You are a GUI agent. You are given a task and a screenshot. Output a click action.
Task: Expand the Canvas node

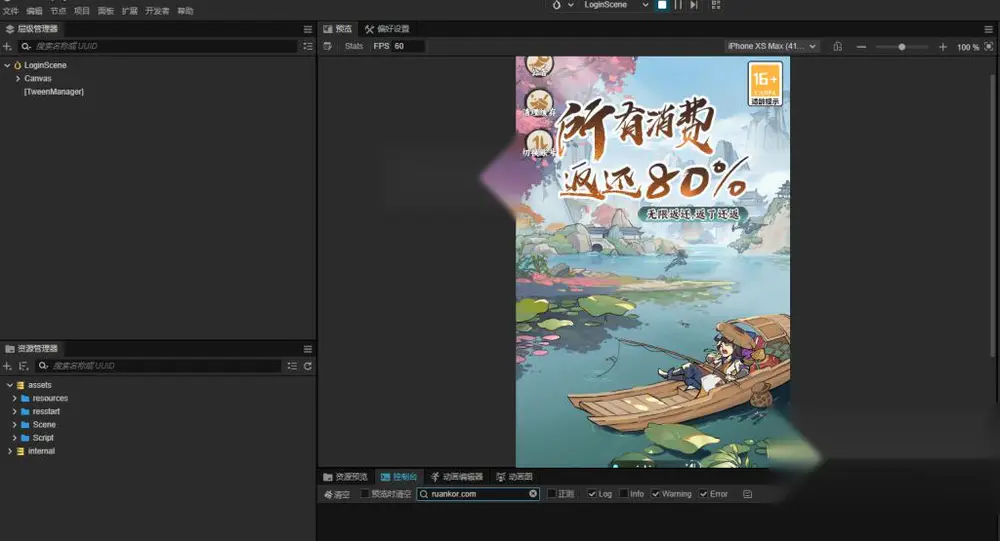18,78
